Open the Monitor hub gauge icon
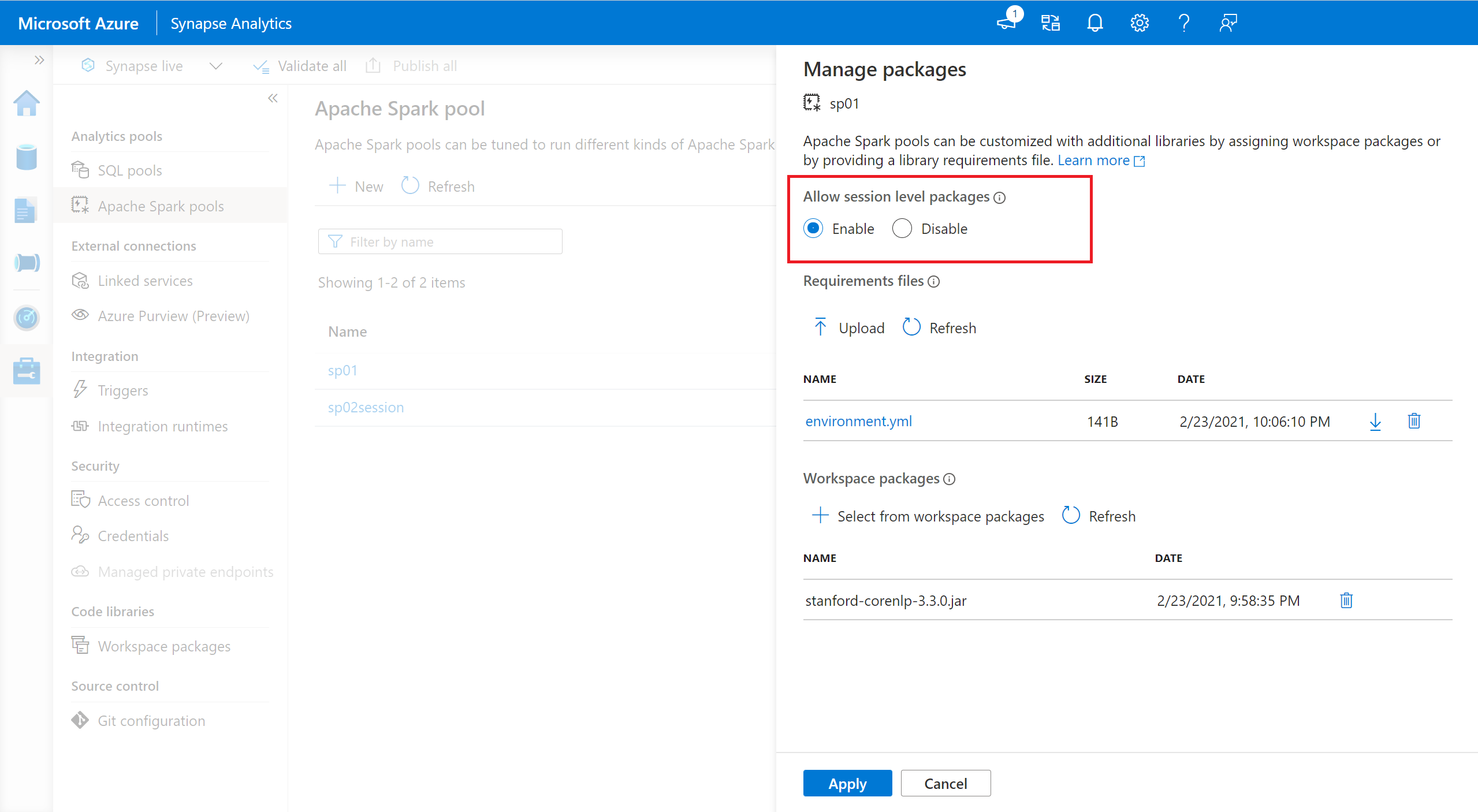 coord(27,317)
